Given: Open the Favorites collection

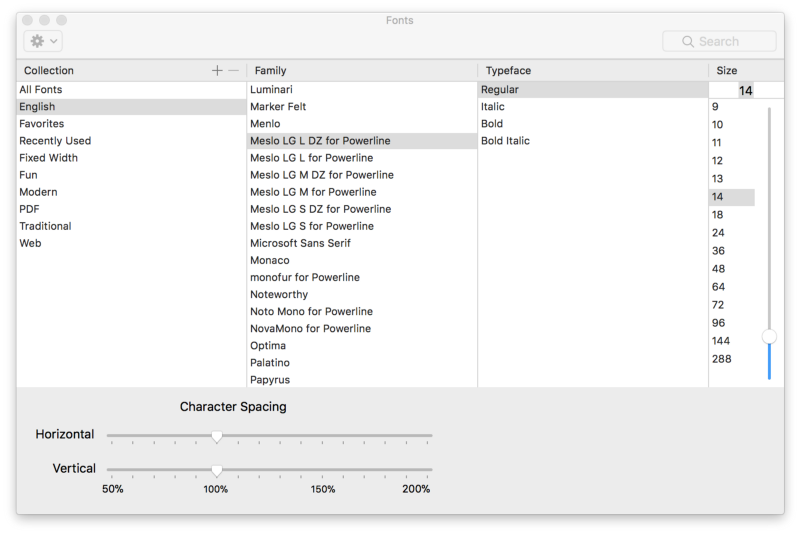Looking at the screenshot, I should click(131, 124).
